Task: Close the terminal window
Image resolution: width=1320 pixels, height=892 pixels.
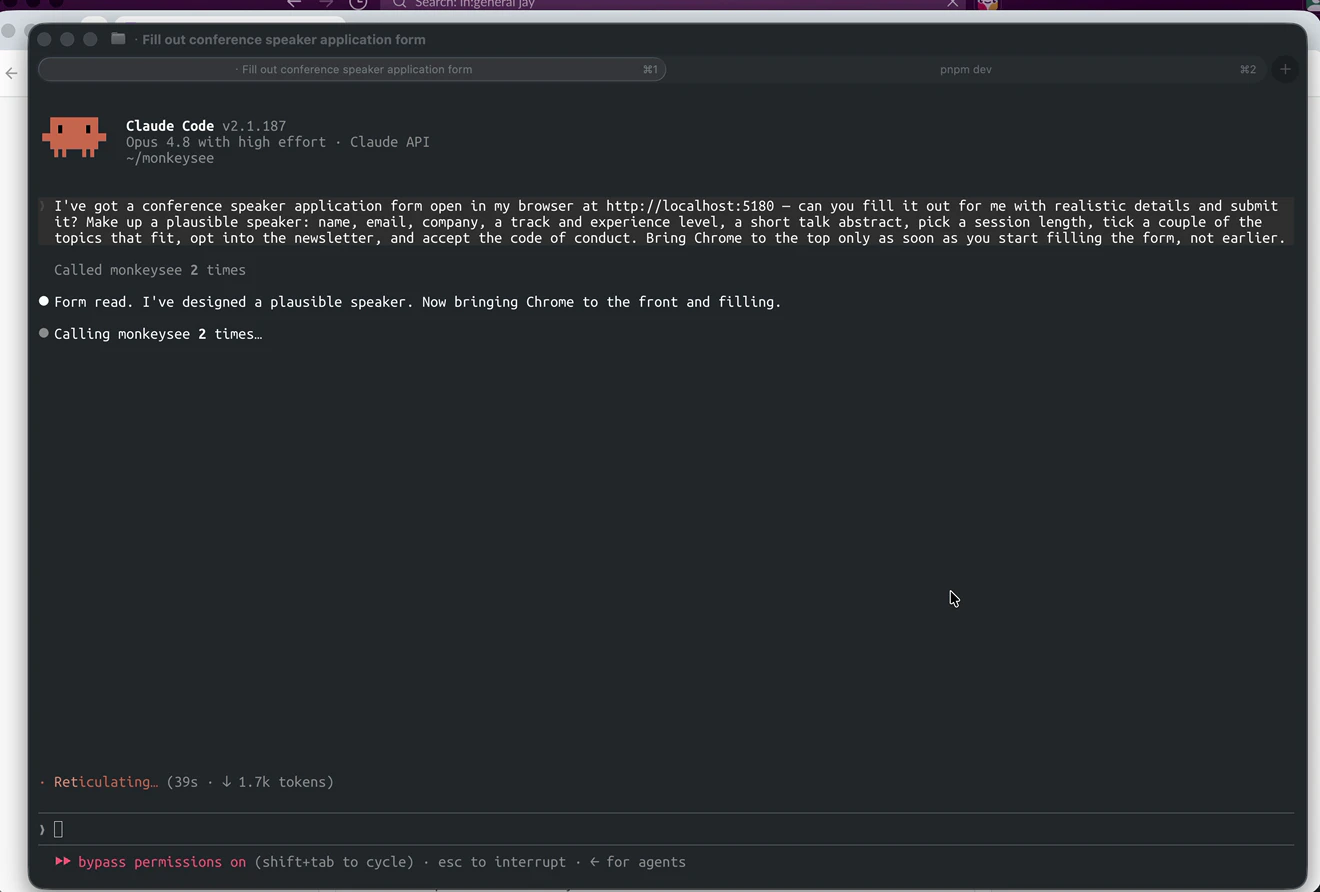Action: tap(44, 39)
